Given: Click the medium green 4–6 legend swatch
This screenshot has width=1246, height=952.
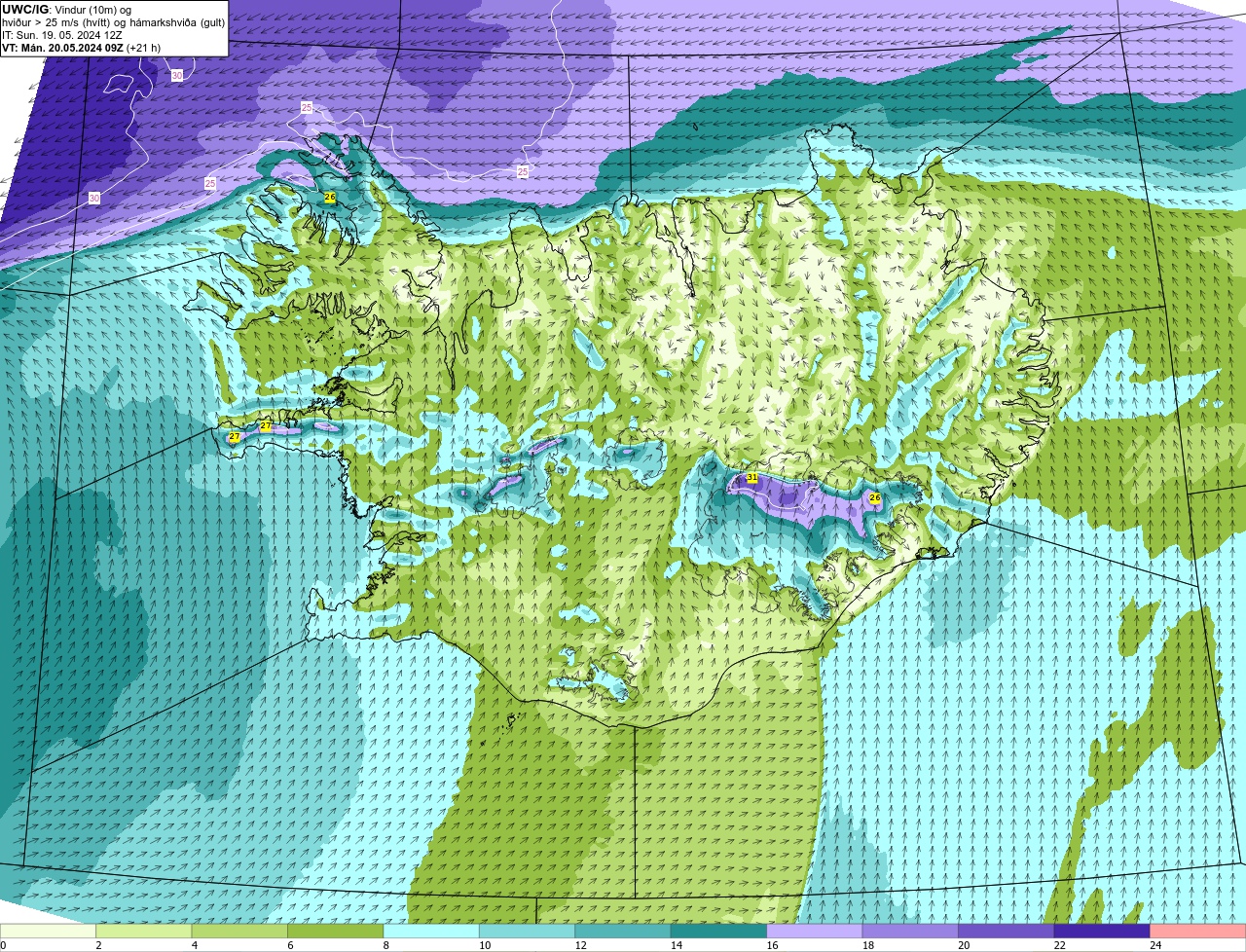Looking at the screenshot, I should click(x=239, y=932).
